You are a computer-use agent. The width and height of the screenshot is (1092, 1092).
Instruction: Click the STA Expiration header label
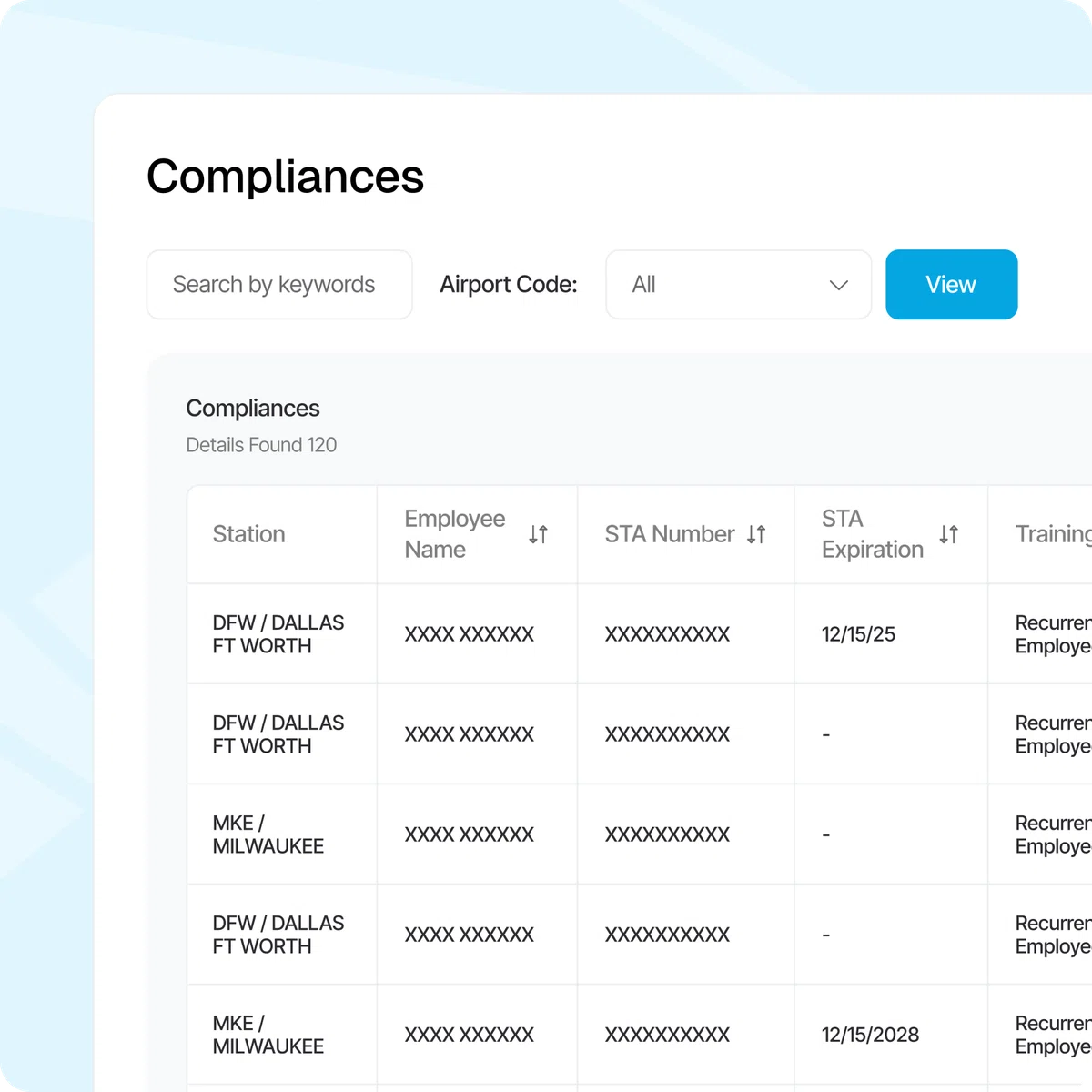[872, 534]
